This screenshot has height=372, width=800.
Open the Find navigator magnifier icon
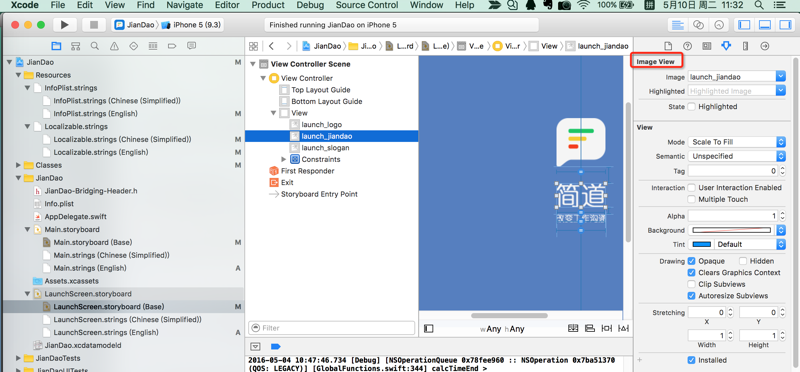tap(95, 46)
